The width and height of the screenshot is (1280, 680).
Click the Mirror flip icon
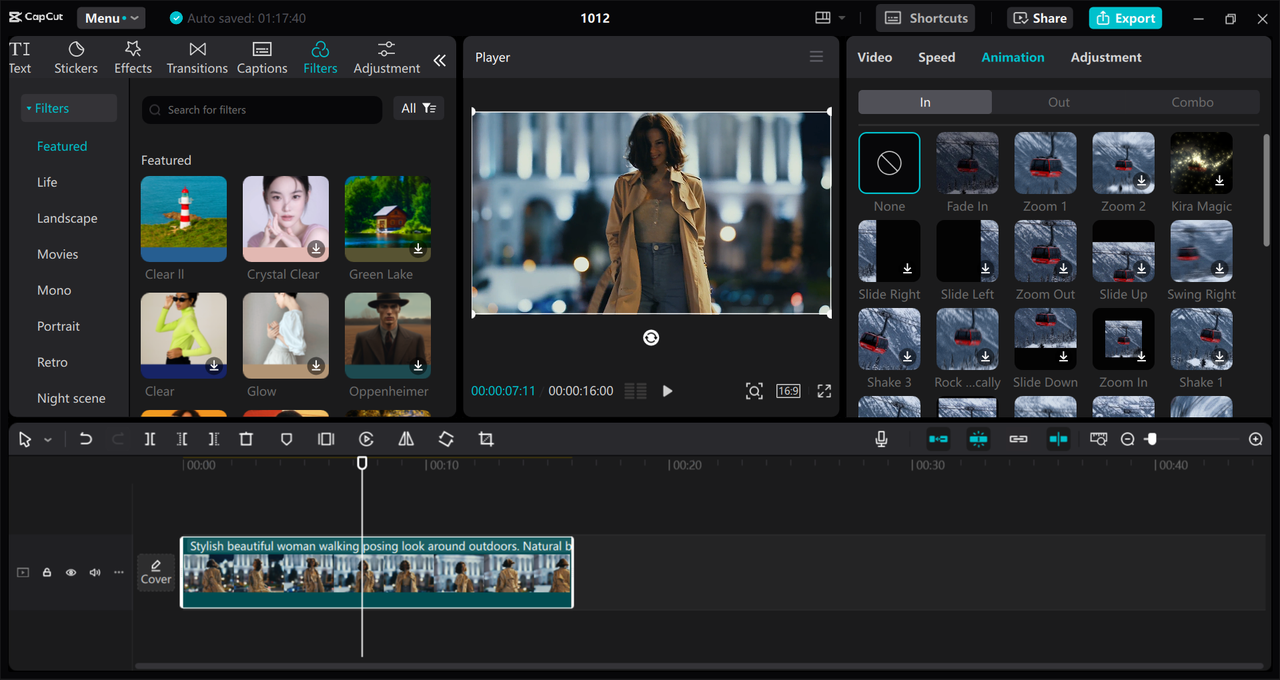(406, 439)
